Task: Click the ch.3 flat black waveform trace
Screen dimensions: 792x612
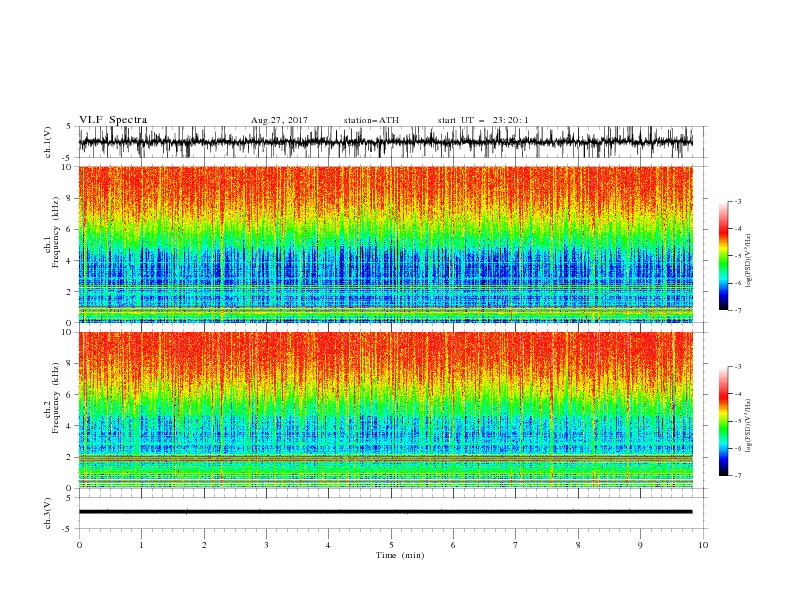Action: pos(385,512)
